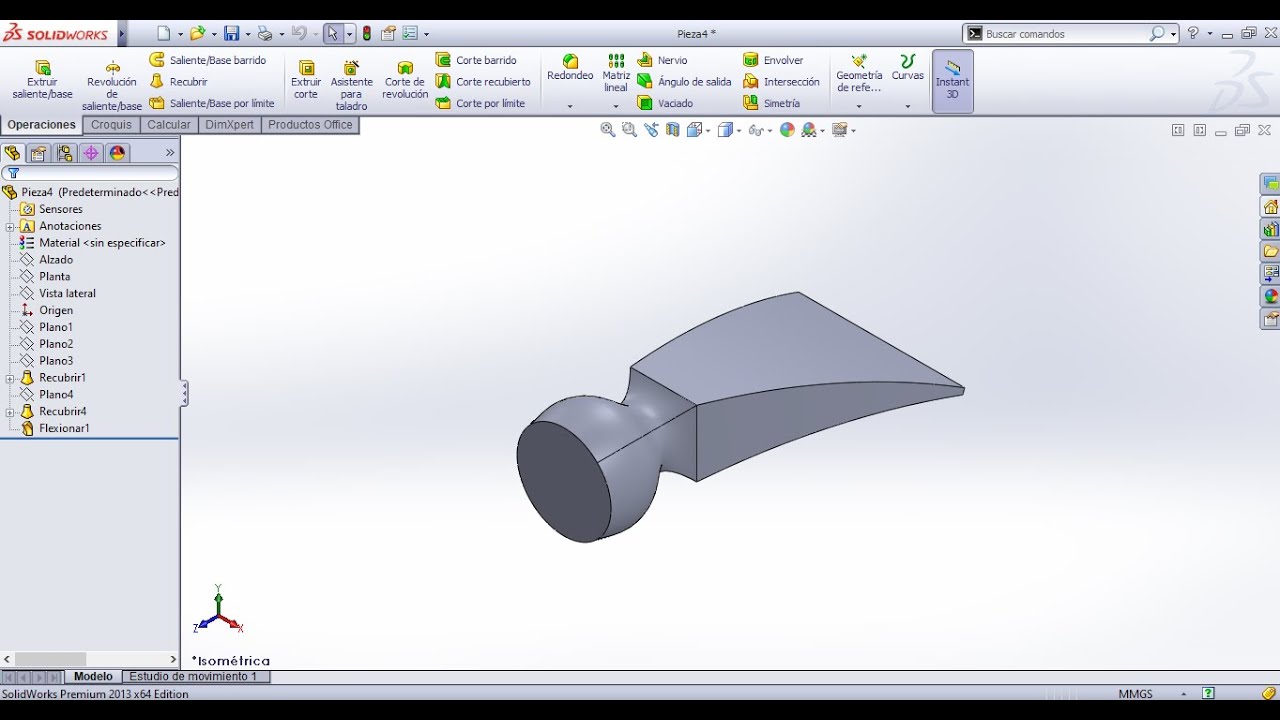
Task: Click the Zoom to fit icon
Action: (607, 130)
